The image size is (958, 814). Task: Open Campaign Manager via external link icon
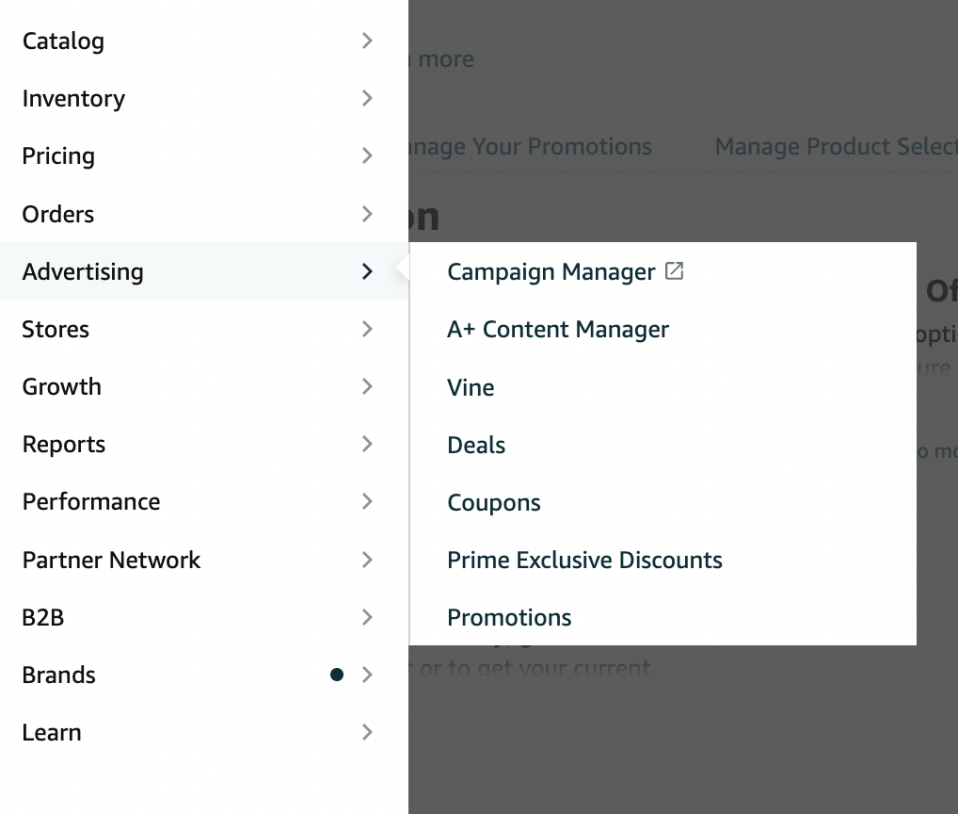coord(675,270)
